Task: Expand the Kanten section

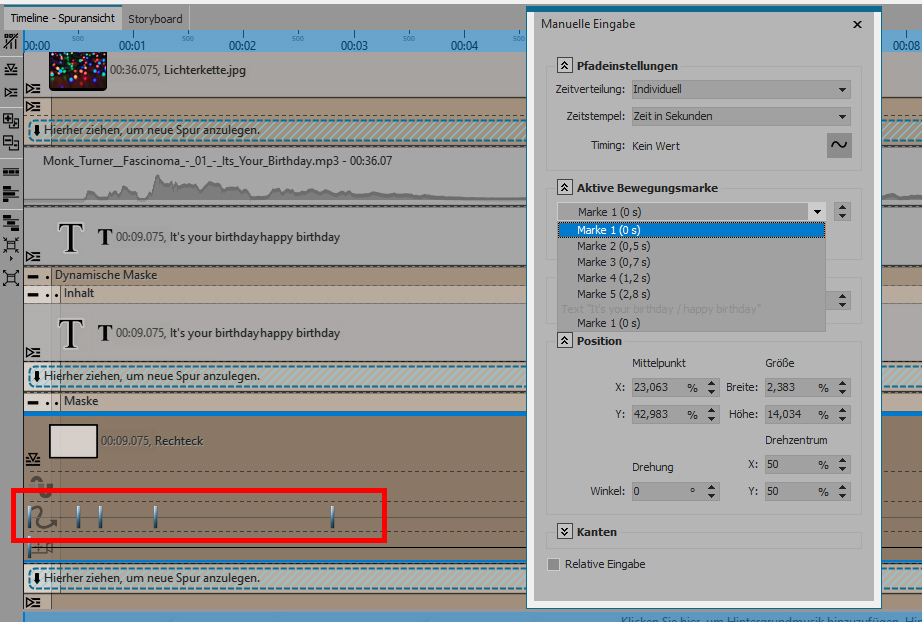Action: (x=564, y=532)
